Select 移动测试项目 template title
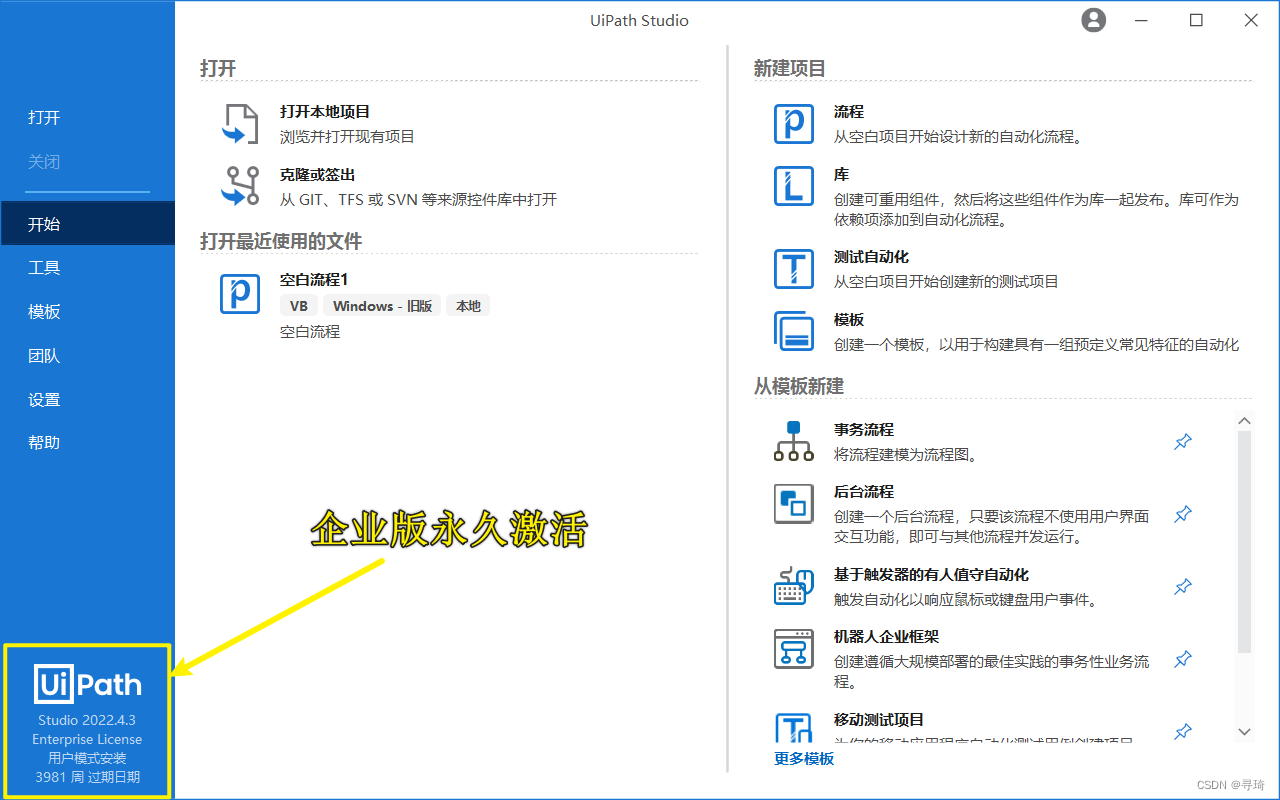Viewport: 1280px width, 800px height. [879, 720]
